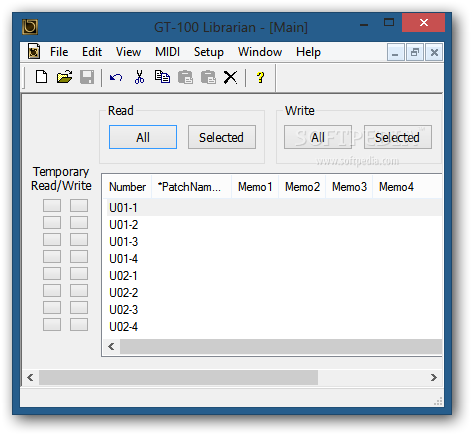472x435 pixels.
Task: Click the Write All button
Action: [318, 137]
